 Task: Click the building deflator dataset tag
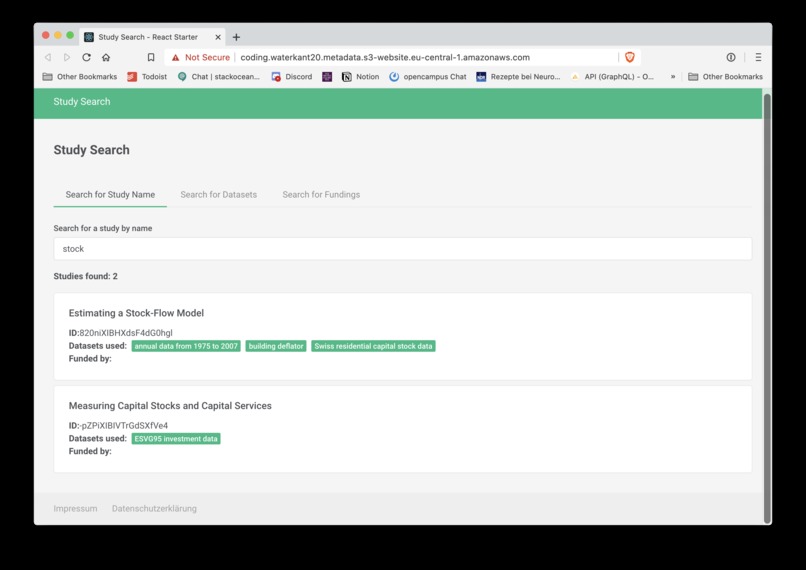click(x=276, y=346)
